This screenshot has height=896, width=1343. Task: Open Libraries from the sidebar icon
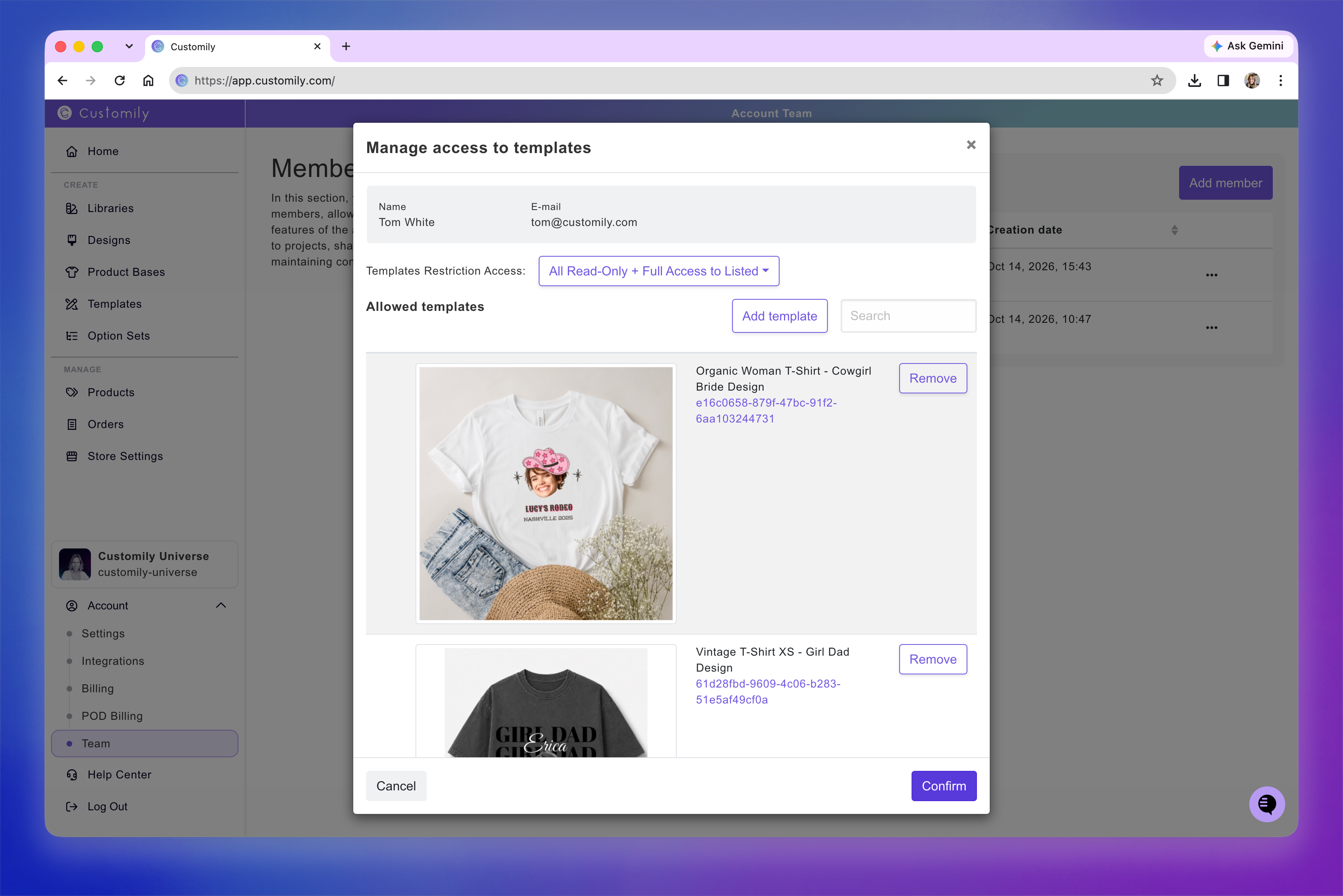coord(71,208)
